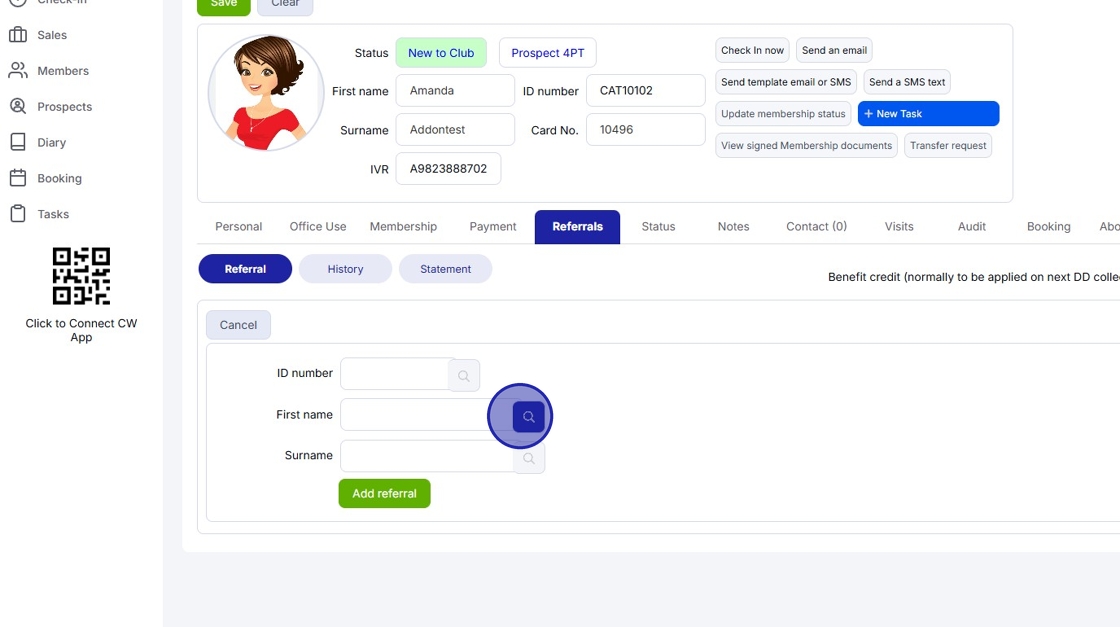Click Send an email button
1120x627 pixels.
point(834,50)
